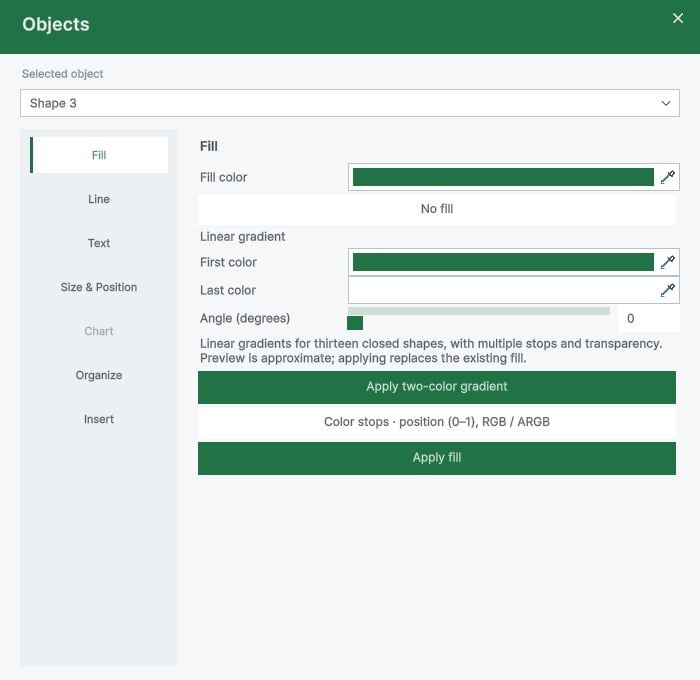Click the Angle slider handle
700x680 pixels.
point(355,323)
